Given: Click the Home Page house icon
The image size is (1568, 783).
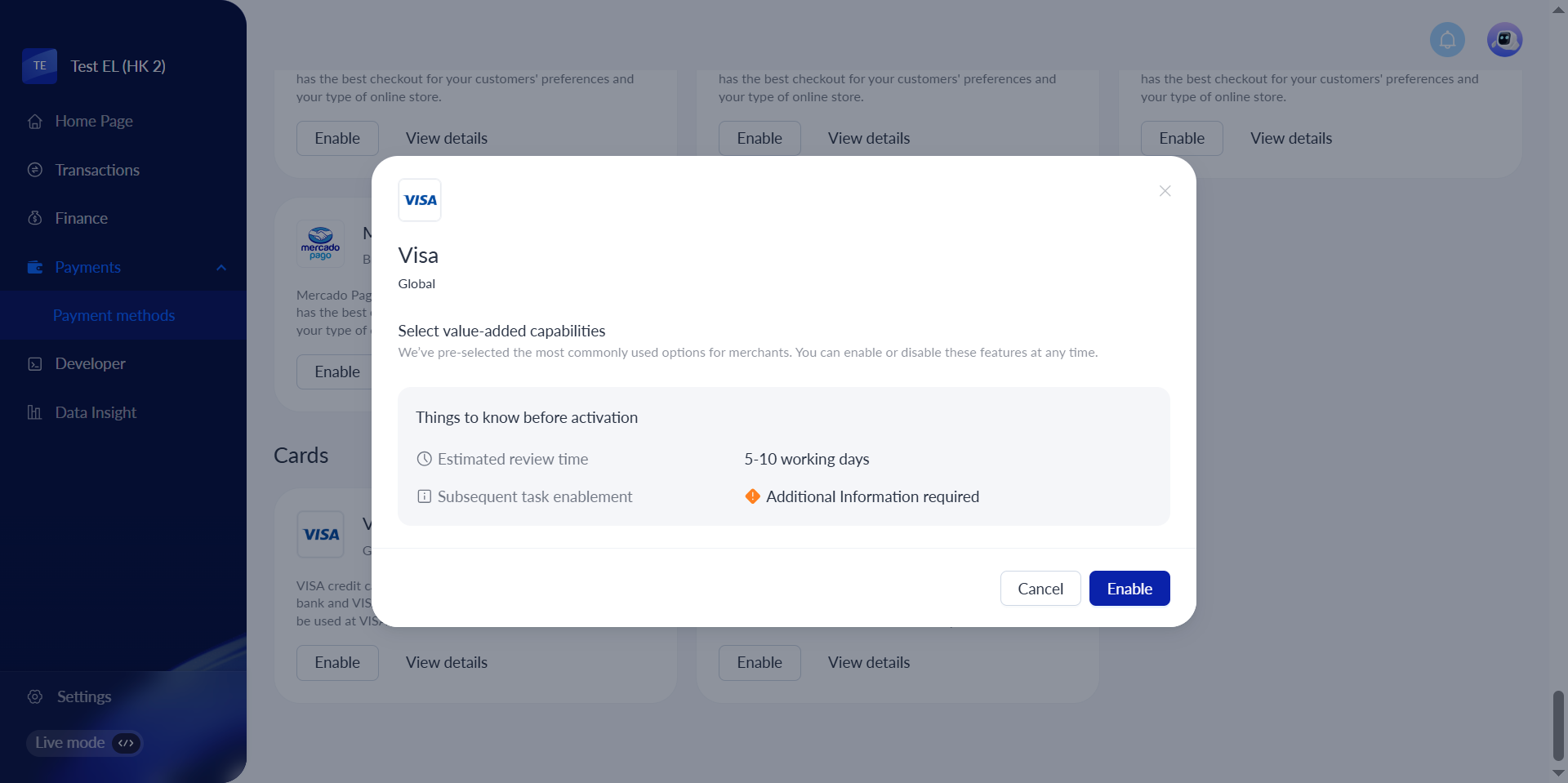Looking at the screenshot, I should (35, 122).
